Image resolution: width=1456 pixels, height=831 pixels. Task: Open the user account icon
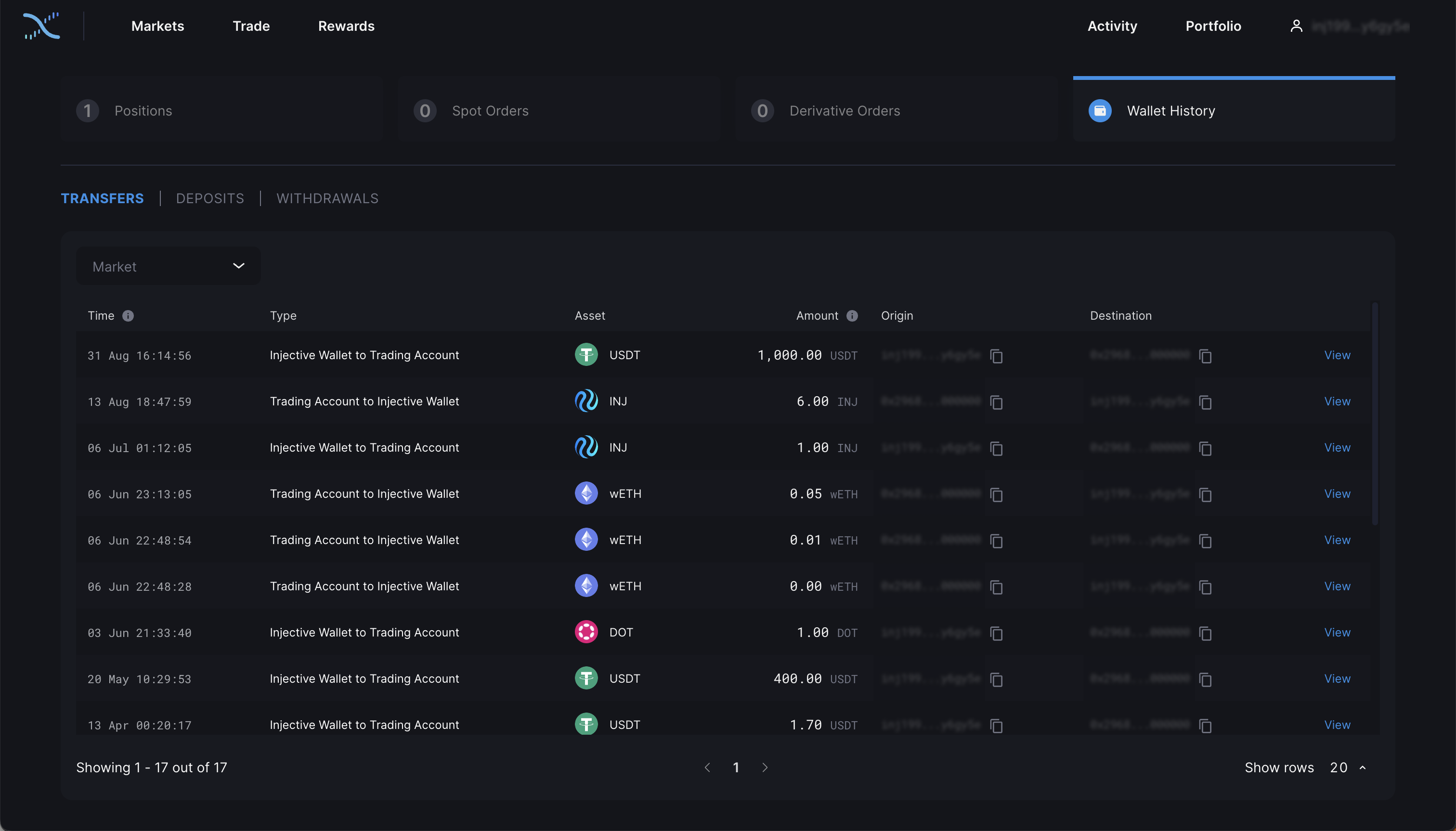1296,26
